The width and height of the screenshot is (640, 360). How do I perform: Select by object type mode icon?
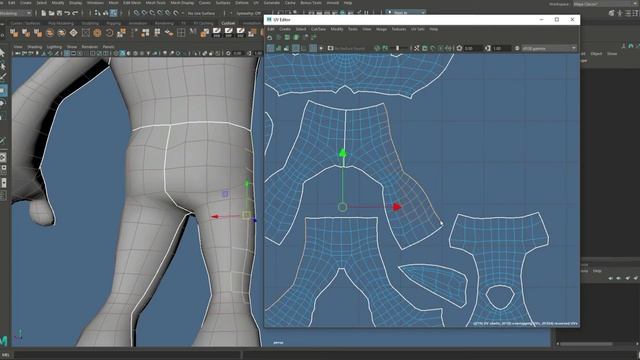click(x=105, y=13)
